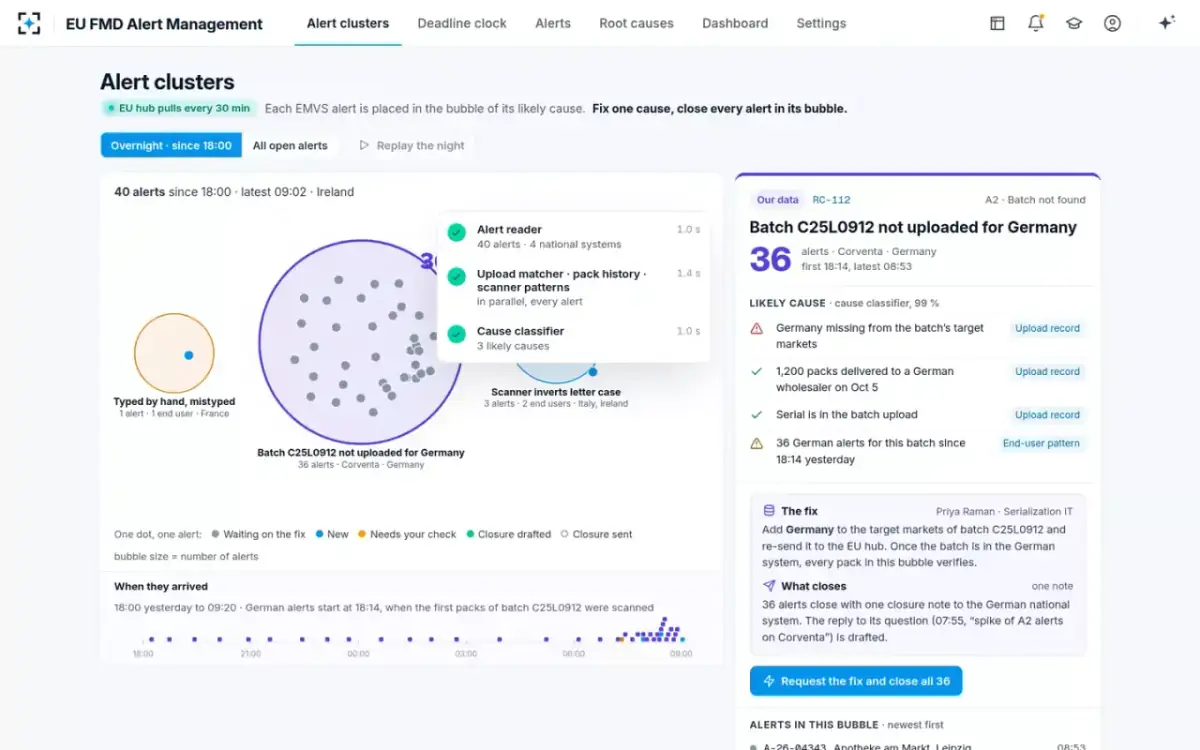1200x750 pixels.
Task: Open Upload record for 1,200 packs row
Action: [x=1047, y=371]
